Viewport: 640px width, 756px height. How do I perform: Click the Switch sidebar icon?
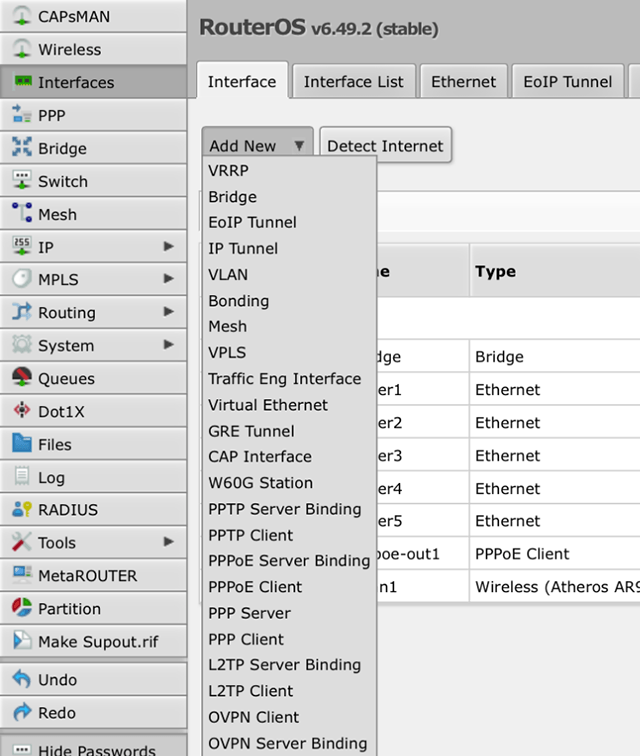click(22, 180)
